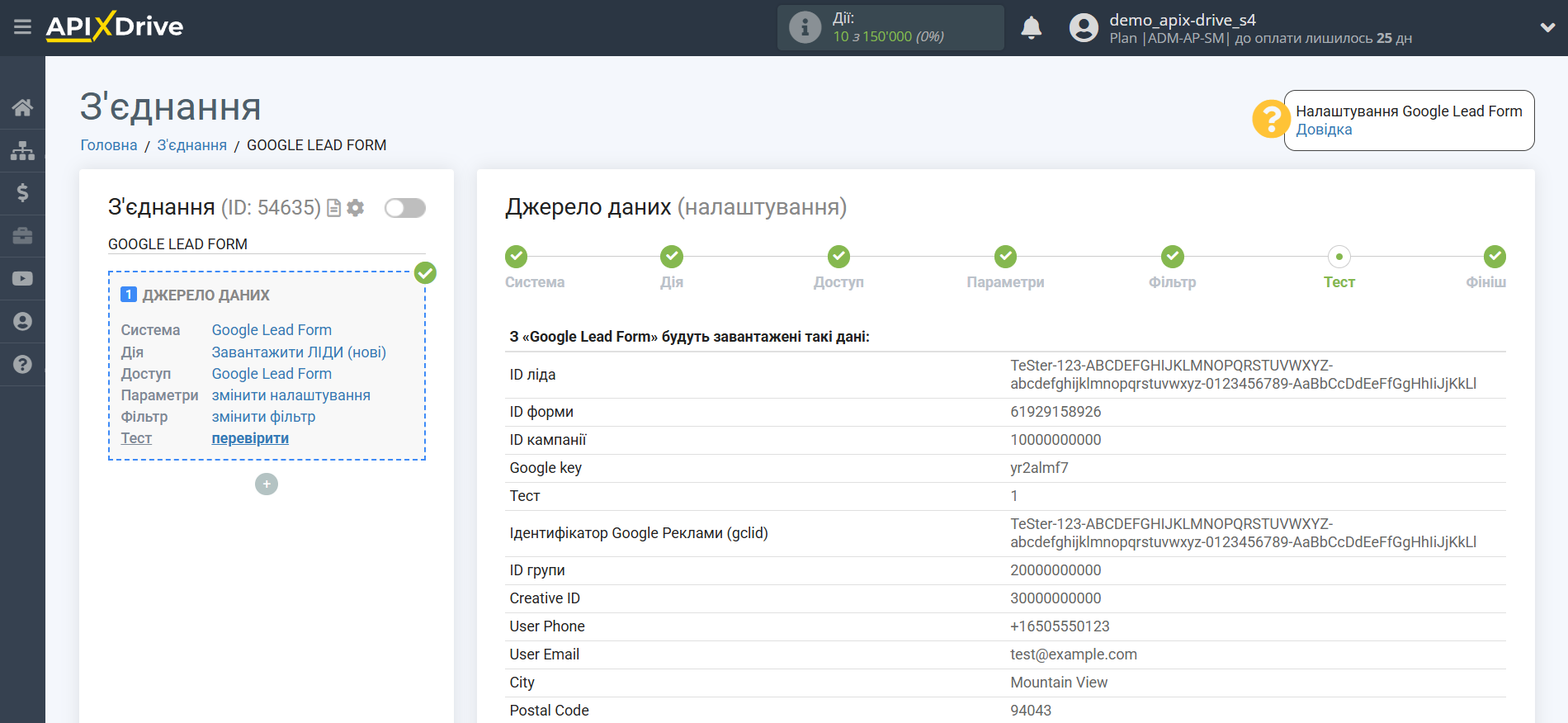Open the Довідка help link
Viewport: 1568px width, 723px height.
[x=1324, y=130]
